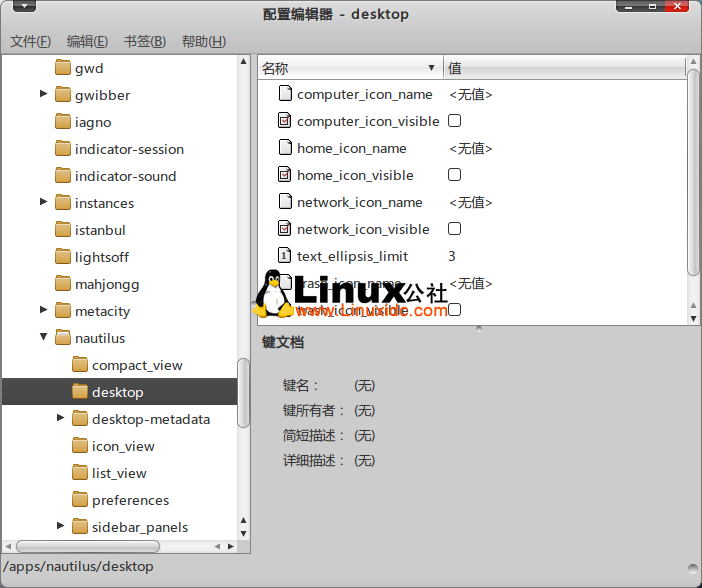The width and height of the screenshot is (702, 588).
Task: Click the list_view folder icon
Action: (x=80, y=473)
